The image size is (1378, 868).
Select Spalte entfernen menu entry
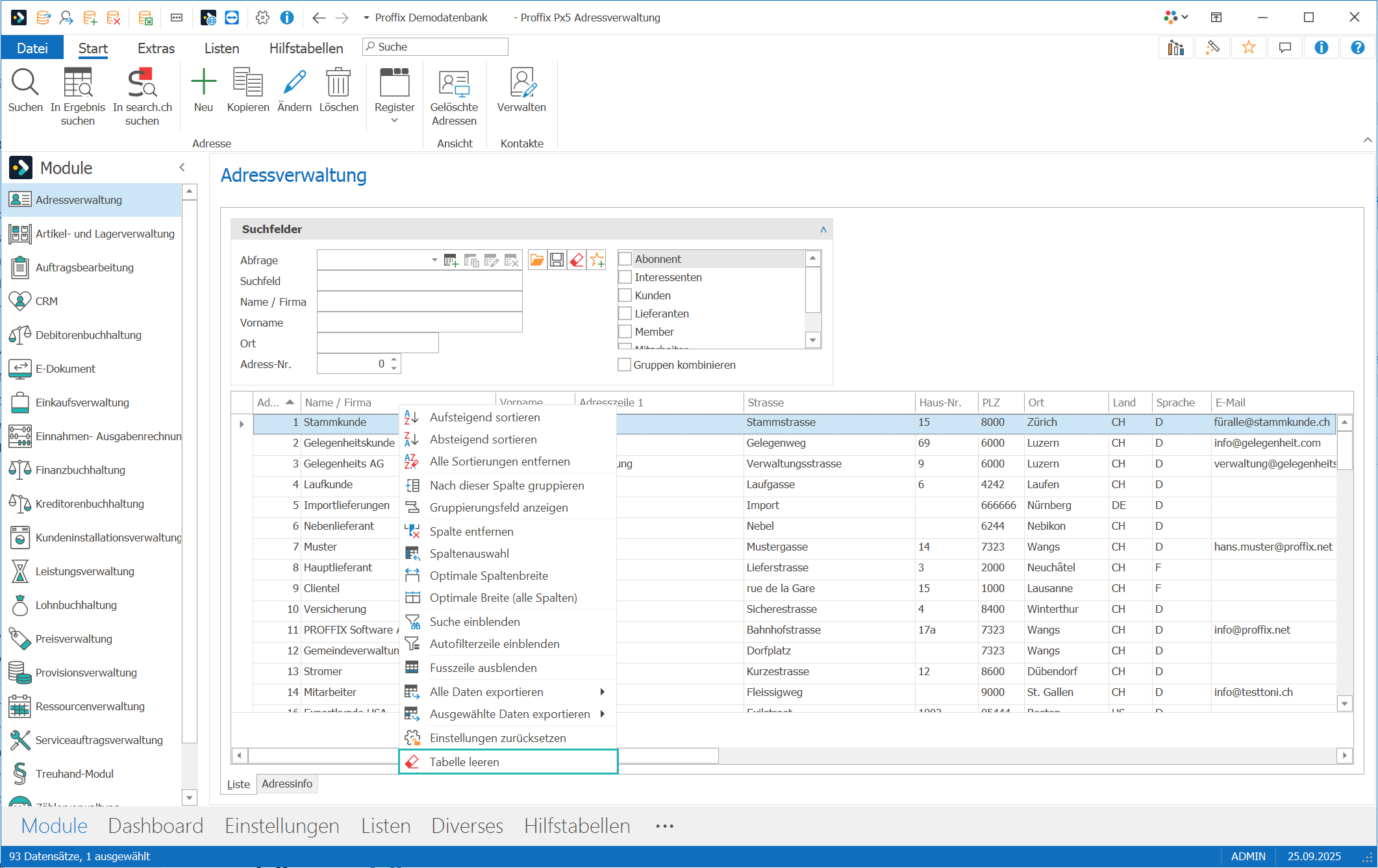coord(508,532)
